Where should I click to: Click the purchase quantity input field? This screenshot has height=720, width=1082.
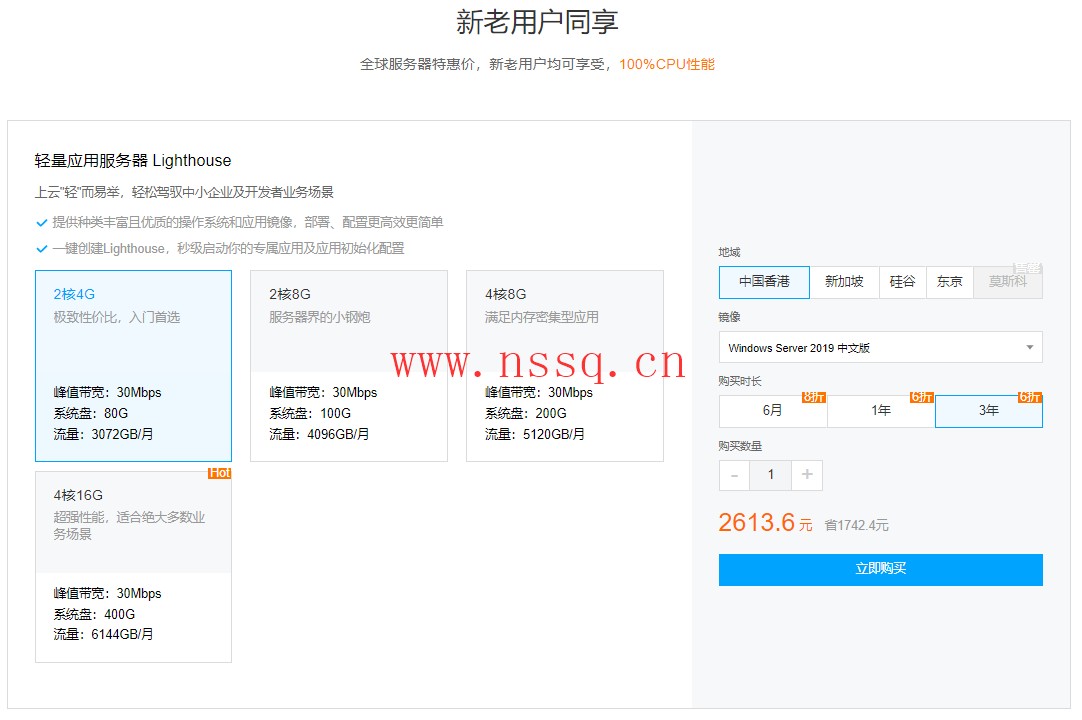(771, 475)
